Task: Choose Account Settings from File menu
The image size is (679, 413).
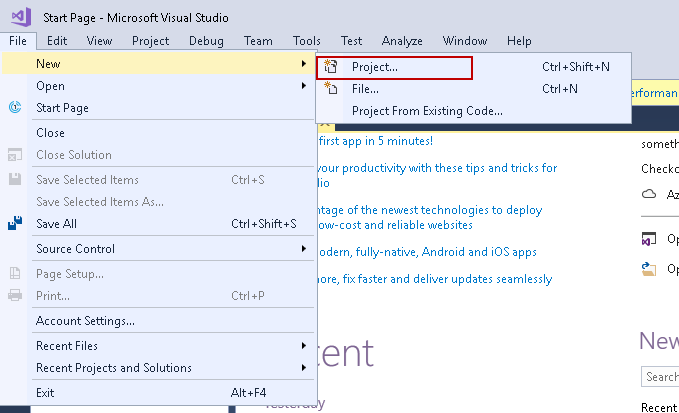Action: coord(85,321)
